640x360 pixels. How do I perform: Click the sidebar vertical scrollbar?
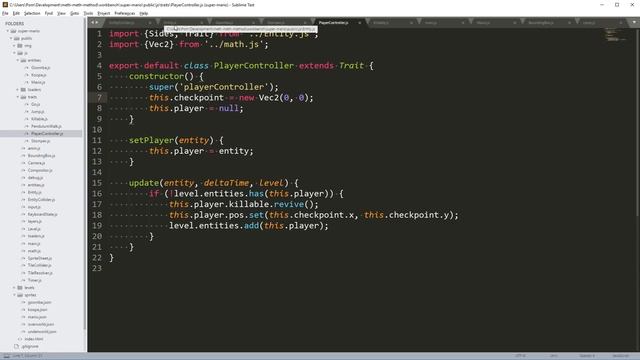coord(85,173)
